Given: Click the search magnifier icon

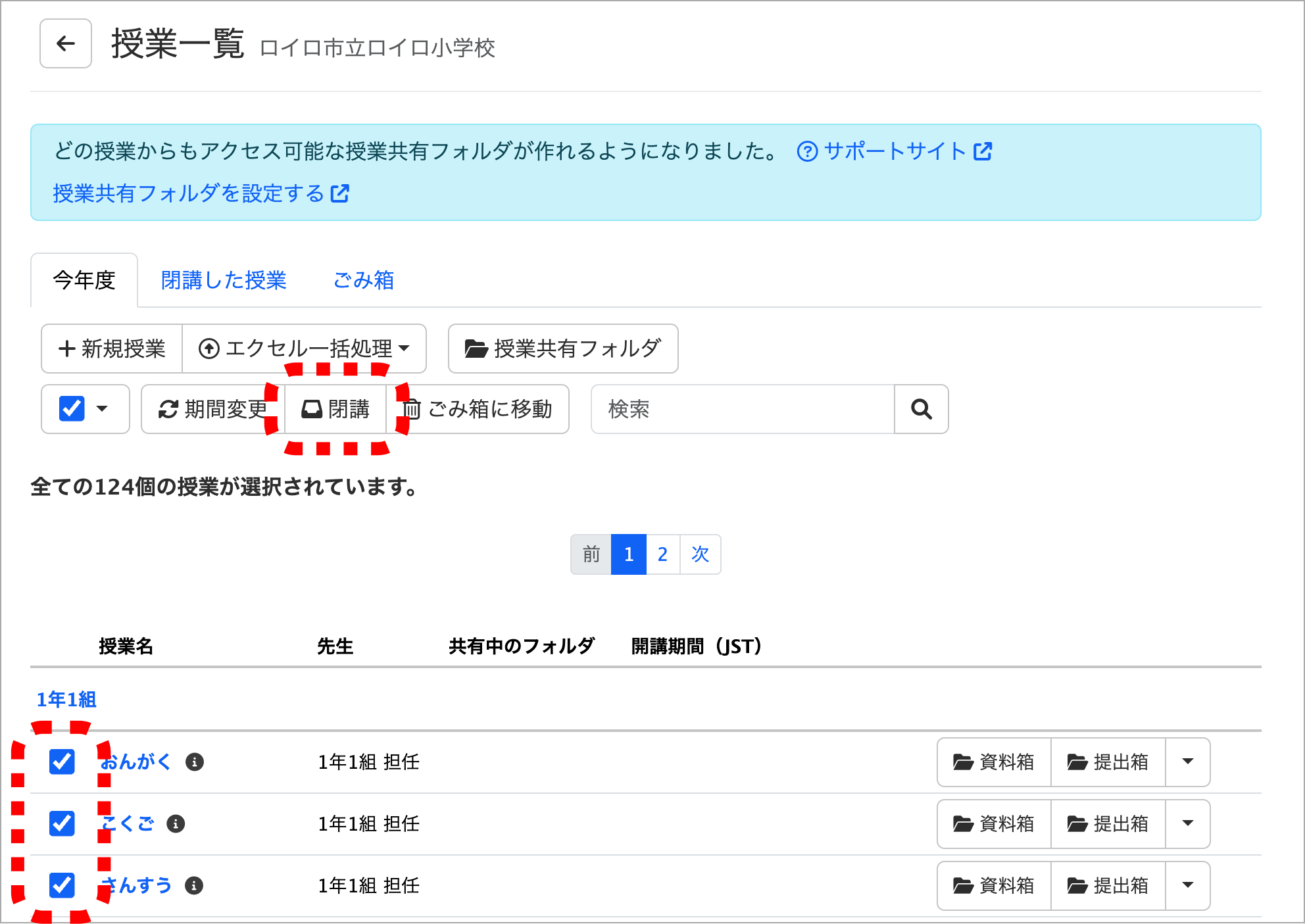Looking at the screenshot, I should [x=921, y=409].
